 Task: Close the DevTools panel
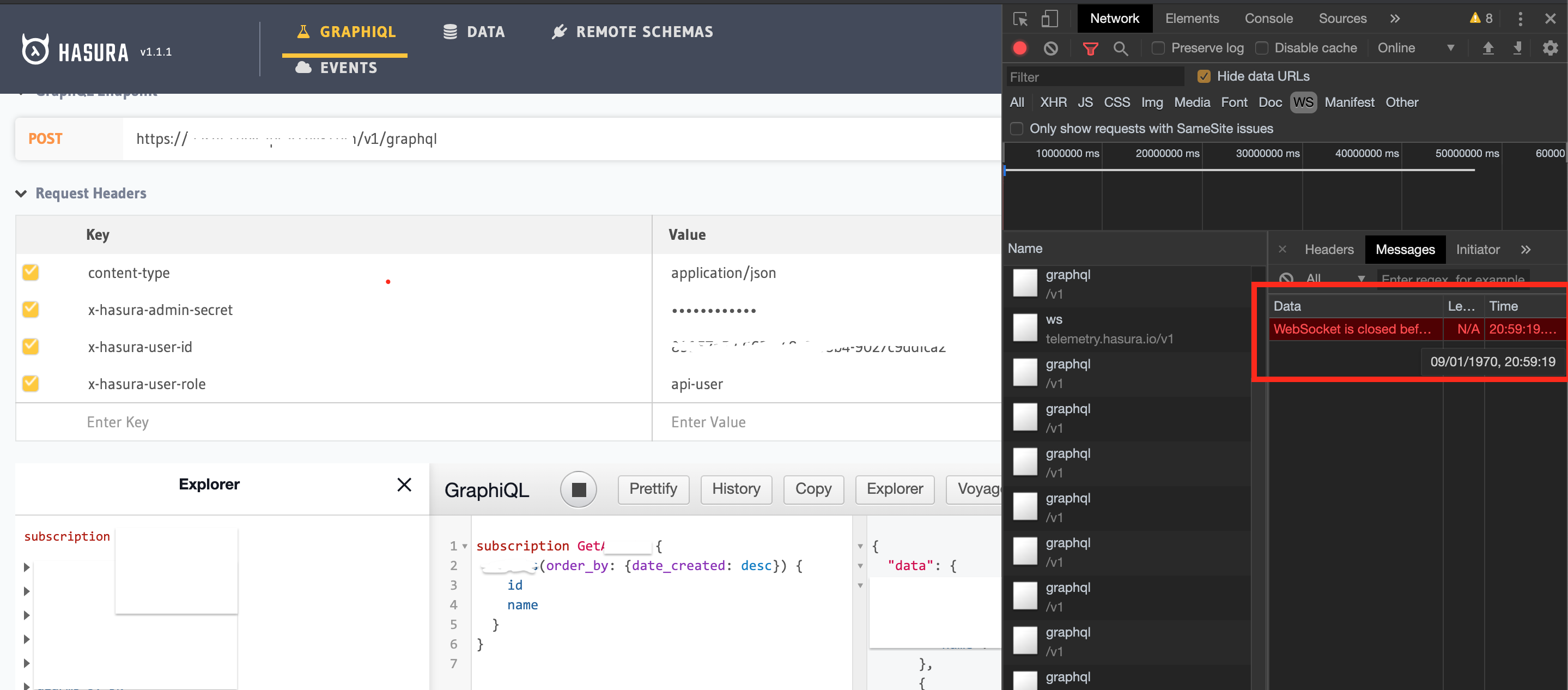(x=1551, y=19)
